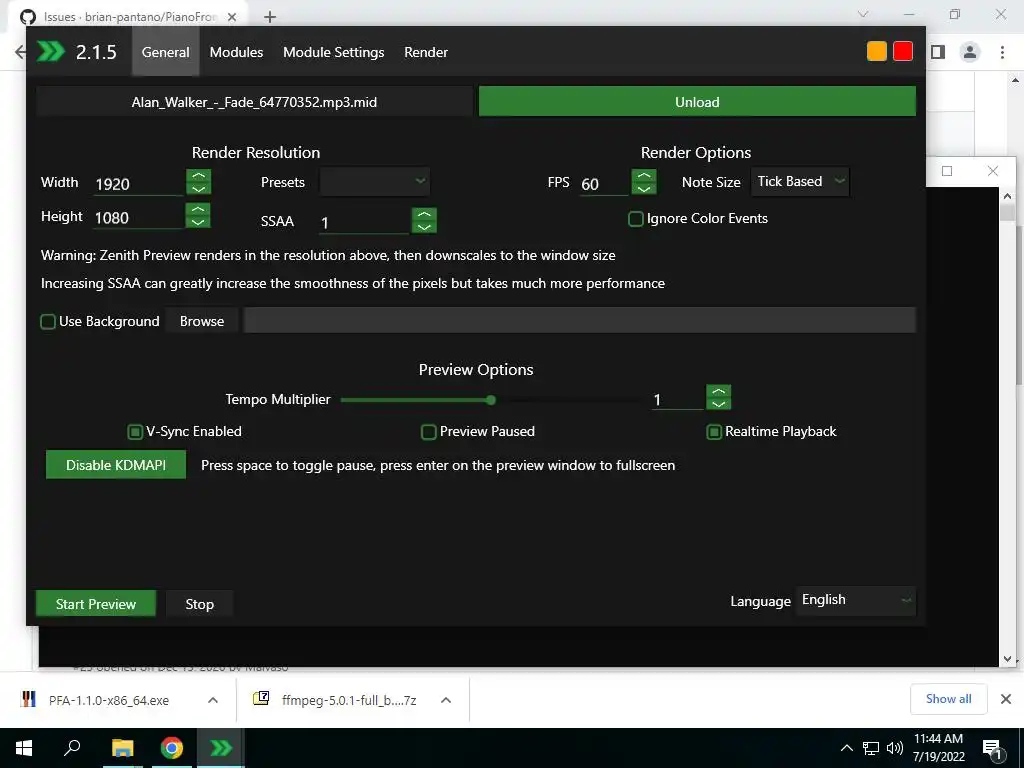Viewport: 1024px width, 768px height.
Task: Open File Explorer from taskbar
Action: point(122,748)
